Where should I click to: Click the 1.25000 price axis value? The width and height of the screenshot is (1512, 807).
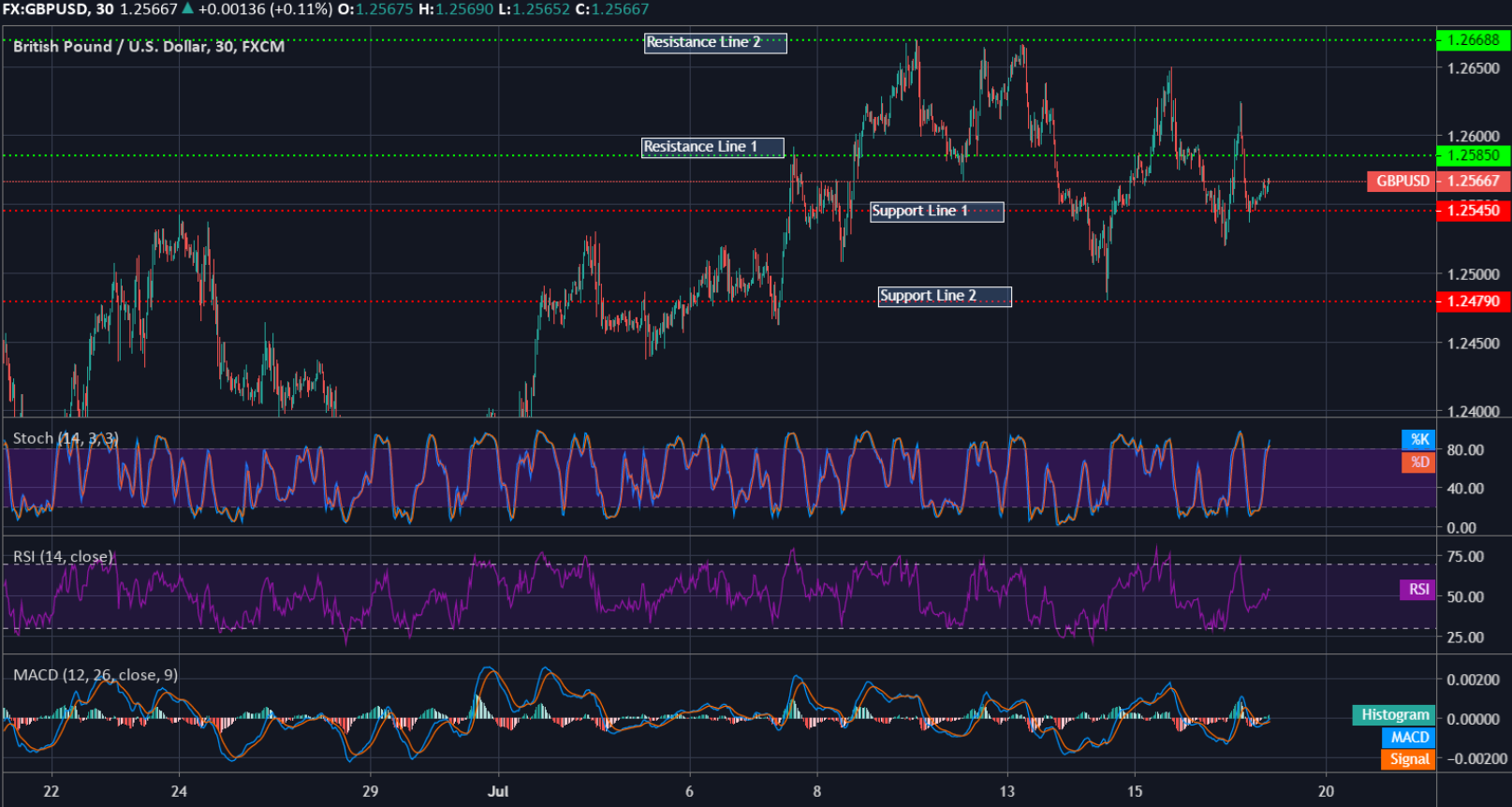coord(1473,275)
